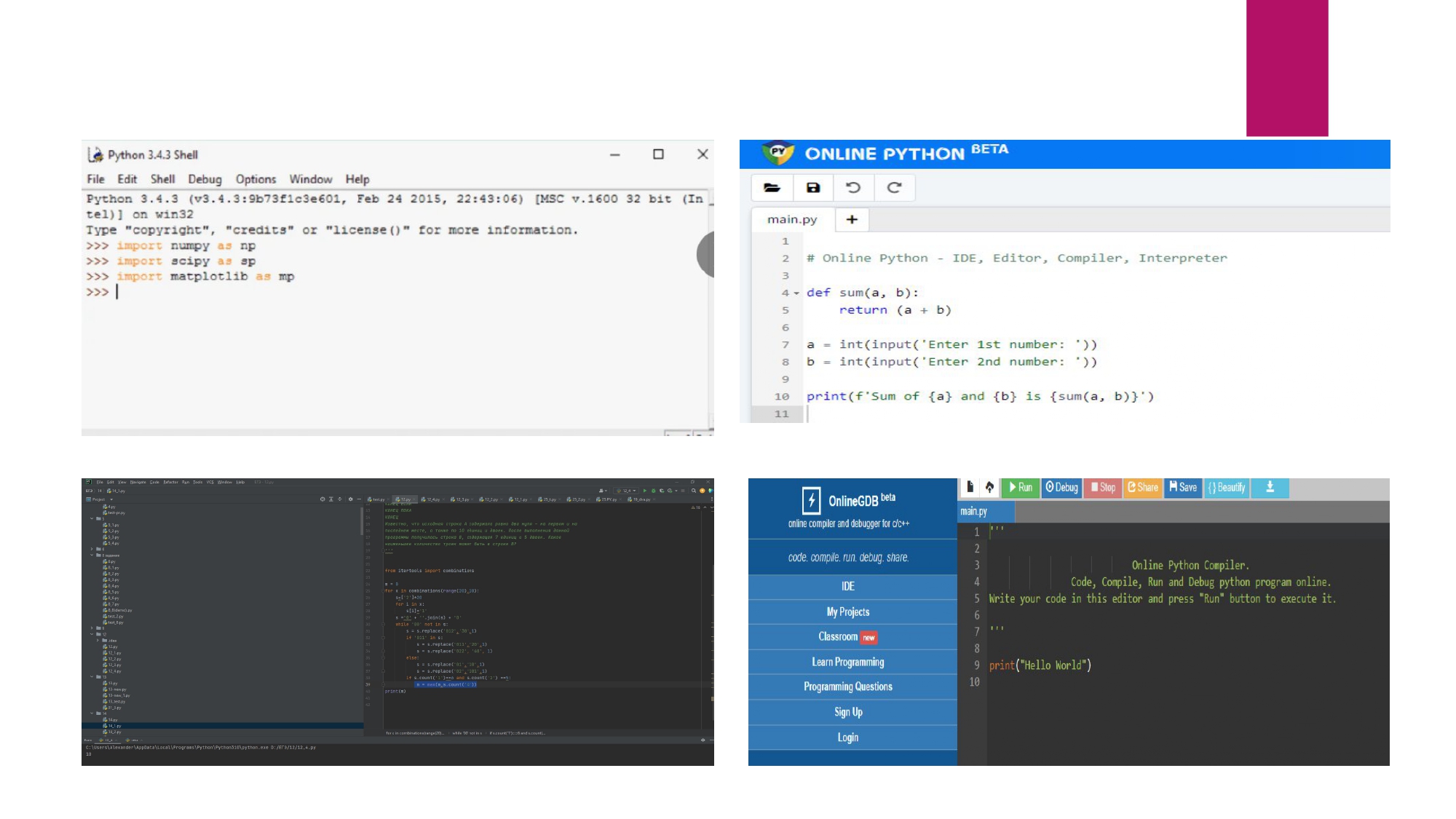Share the OnlineGDB code
The width and height of the screenshot is (1456, 819).
[1143, 487]
